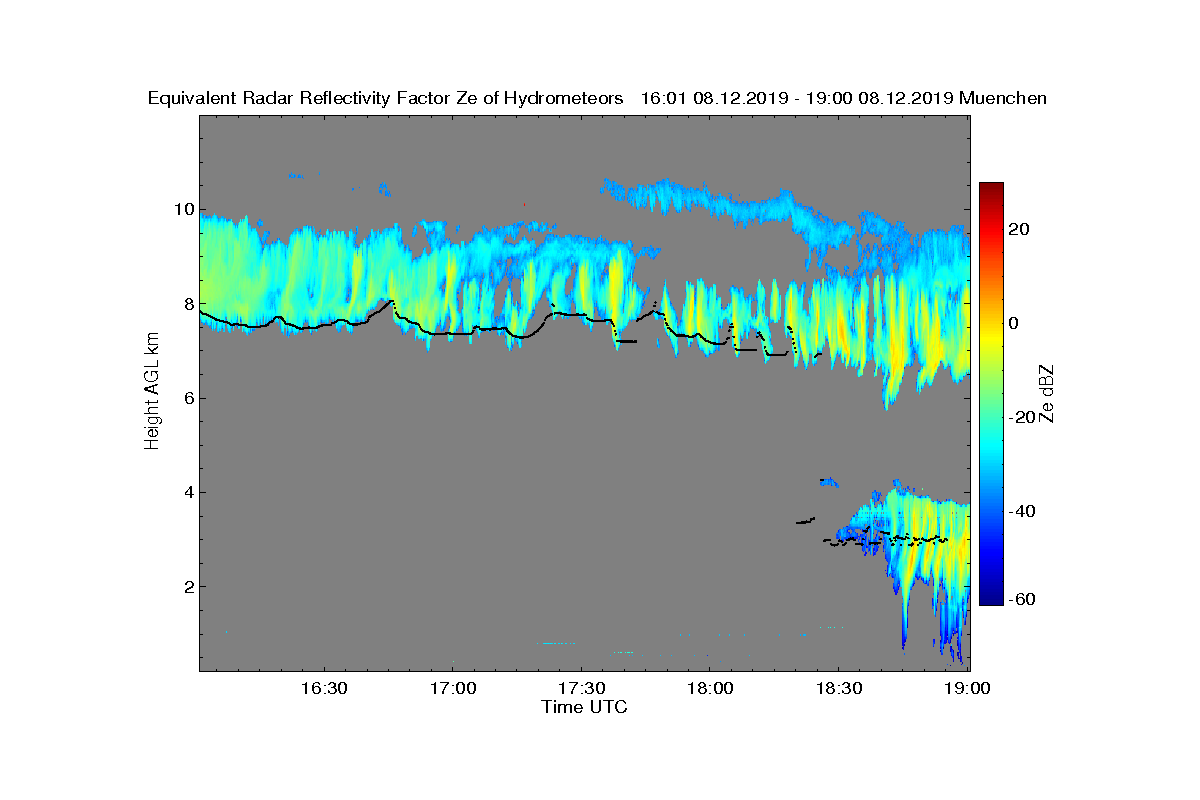This screenshot has height=800, width=1200.
Task: Click the yellow section of the colorbar
Action: (x=991, y=335)
